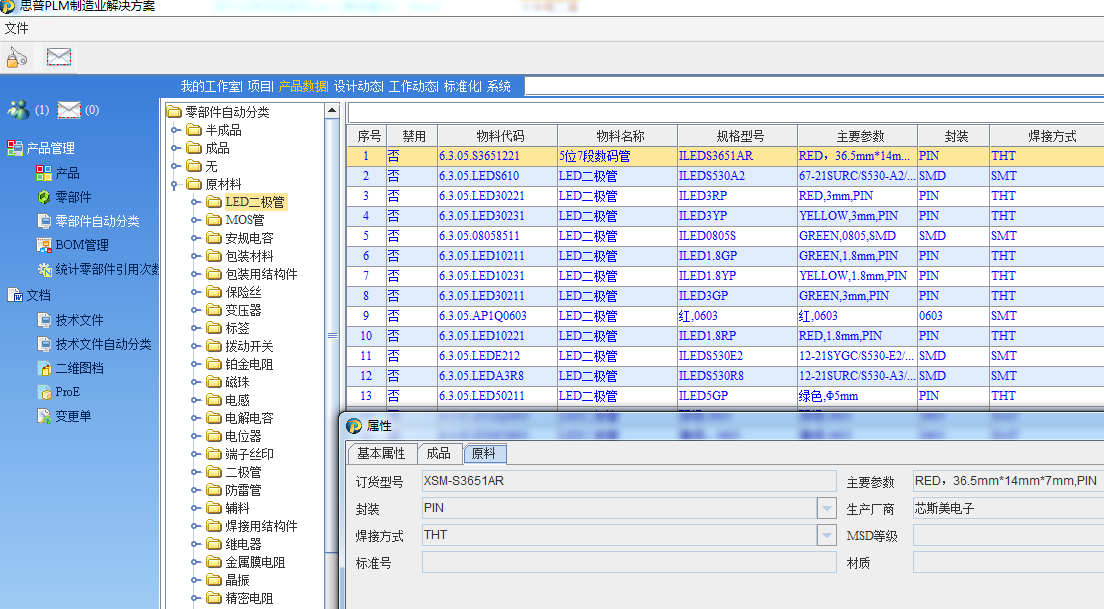Open the 焊接方式 dropdown arrow

tap(826, 536)
